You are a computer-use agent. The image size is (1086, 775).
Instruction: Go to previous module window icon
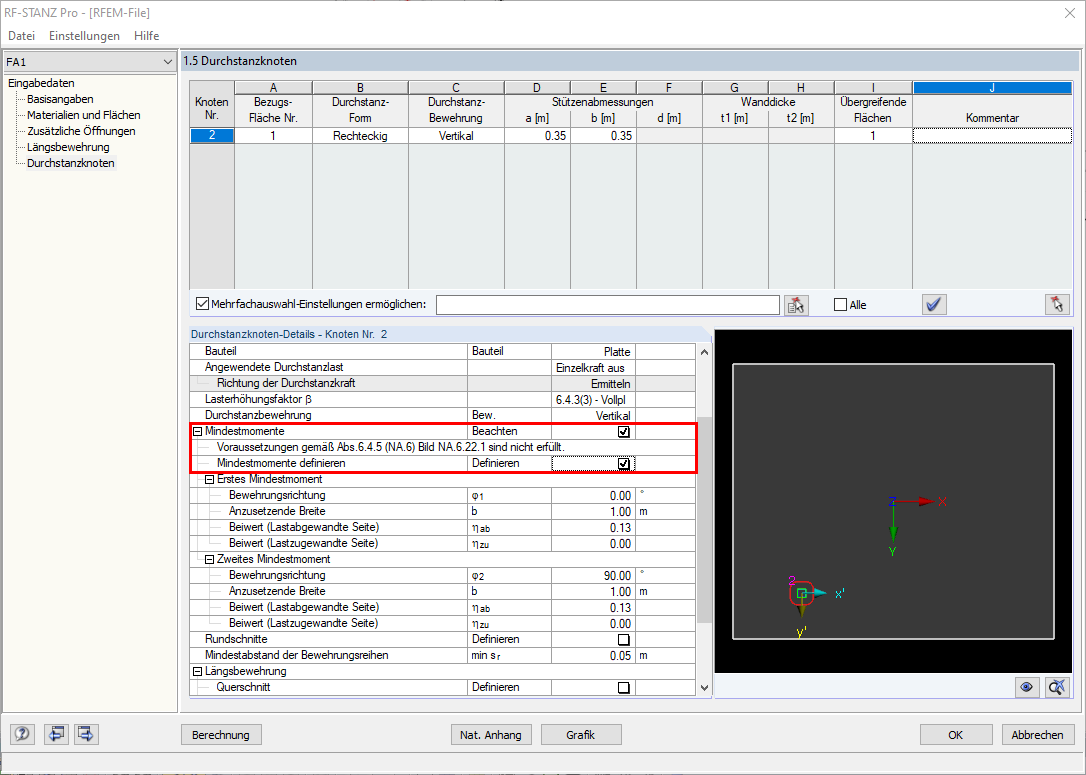coord(56,734)
